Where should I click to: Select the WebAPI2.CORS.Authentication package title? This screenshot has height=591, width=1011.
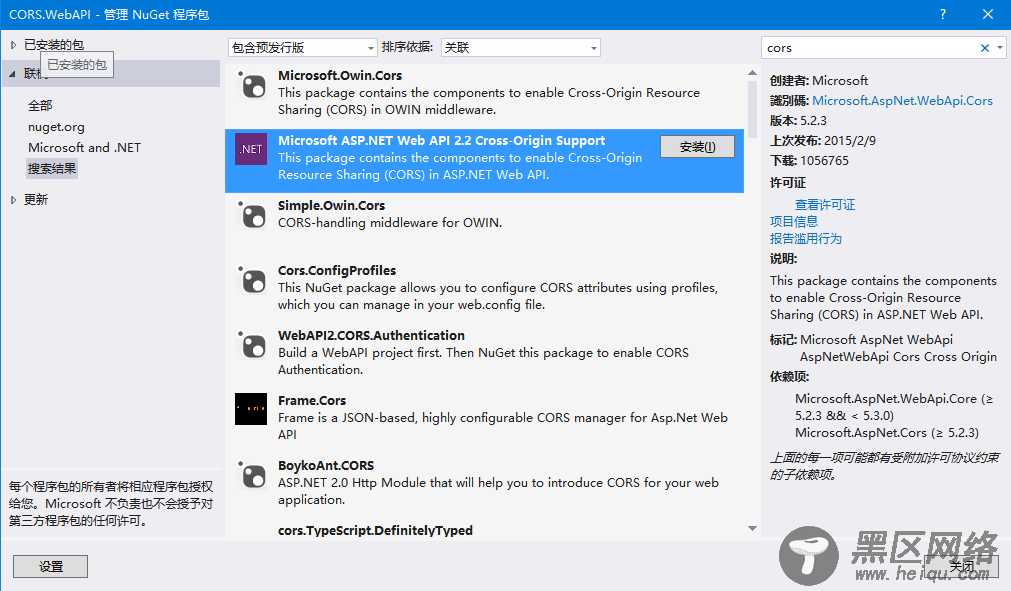pyautogui.click(x=371, y=335)
